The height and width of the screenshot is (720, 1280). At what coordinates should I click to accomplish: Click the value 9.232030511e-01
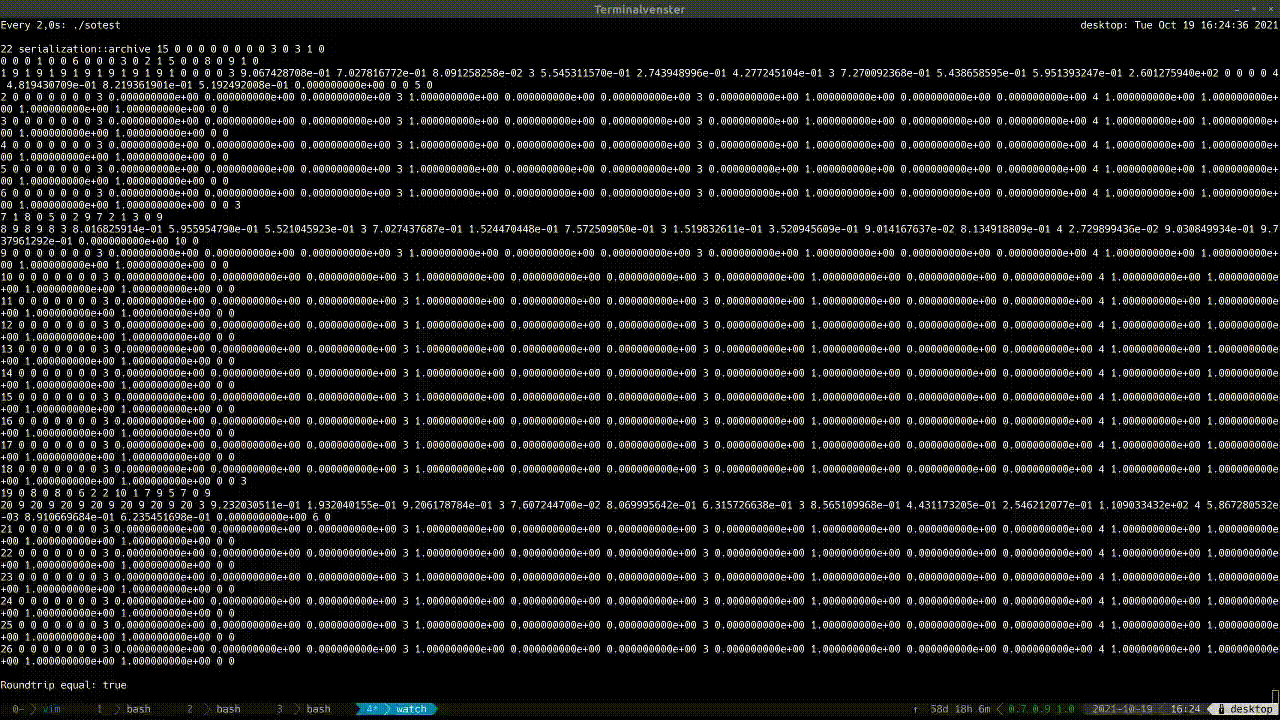(254, 504)
